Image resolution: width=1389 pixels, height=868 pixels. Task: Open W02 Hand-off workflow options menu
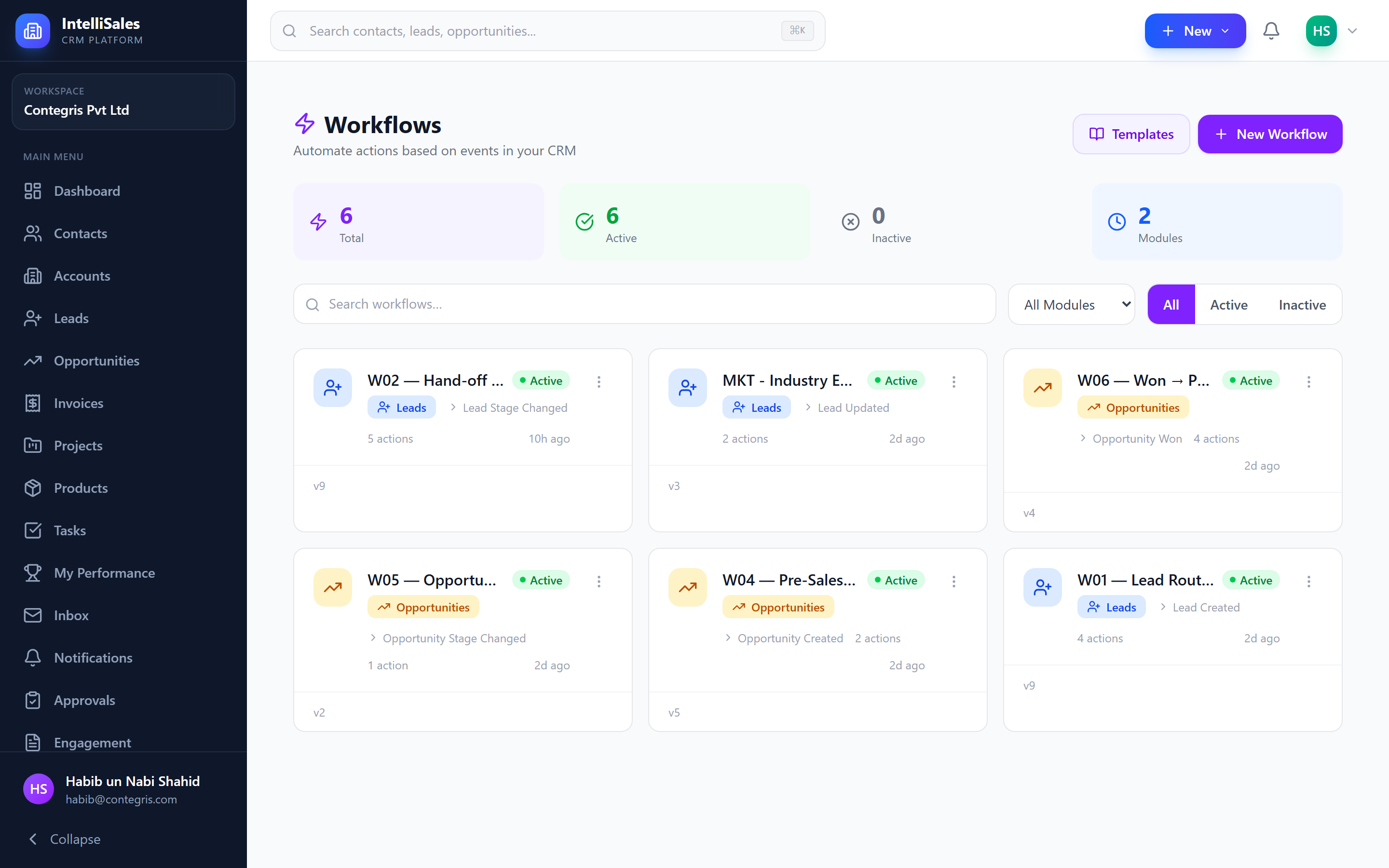coord(599,382)
